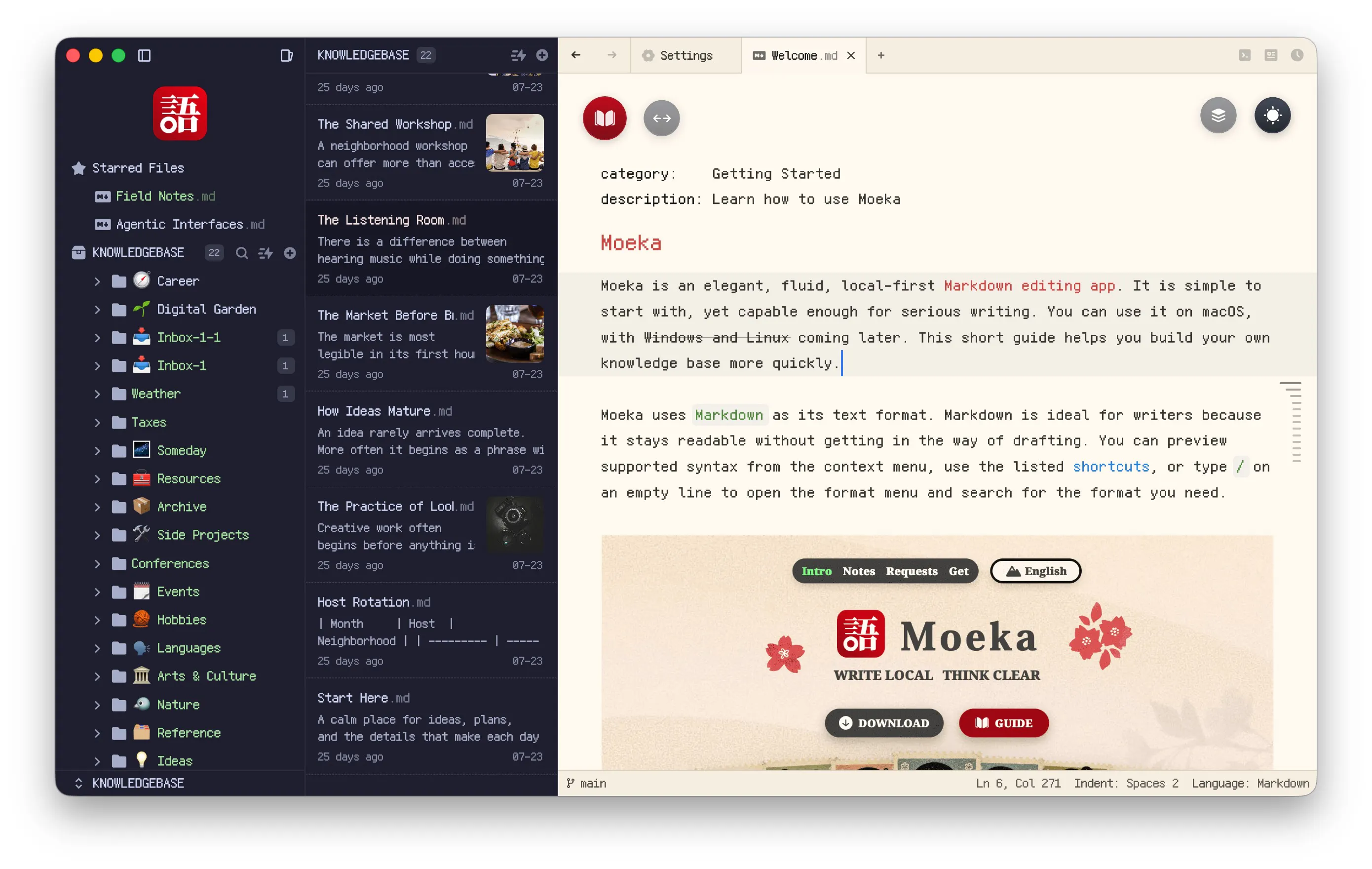Expand the Side Projects folder

coord(97,535)
